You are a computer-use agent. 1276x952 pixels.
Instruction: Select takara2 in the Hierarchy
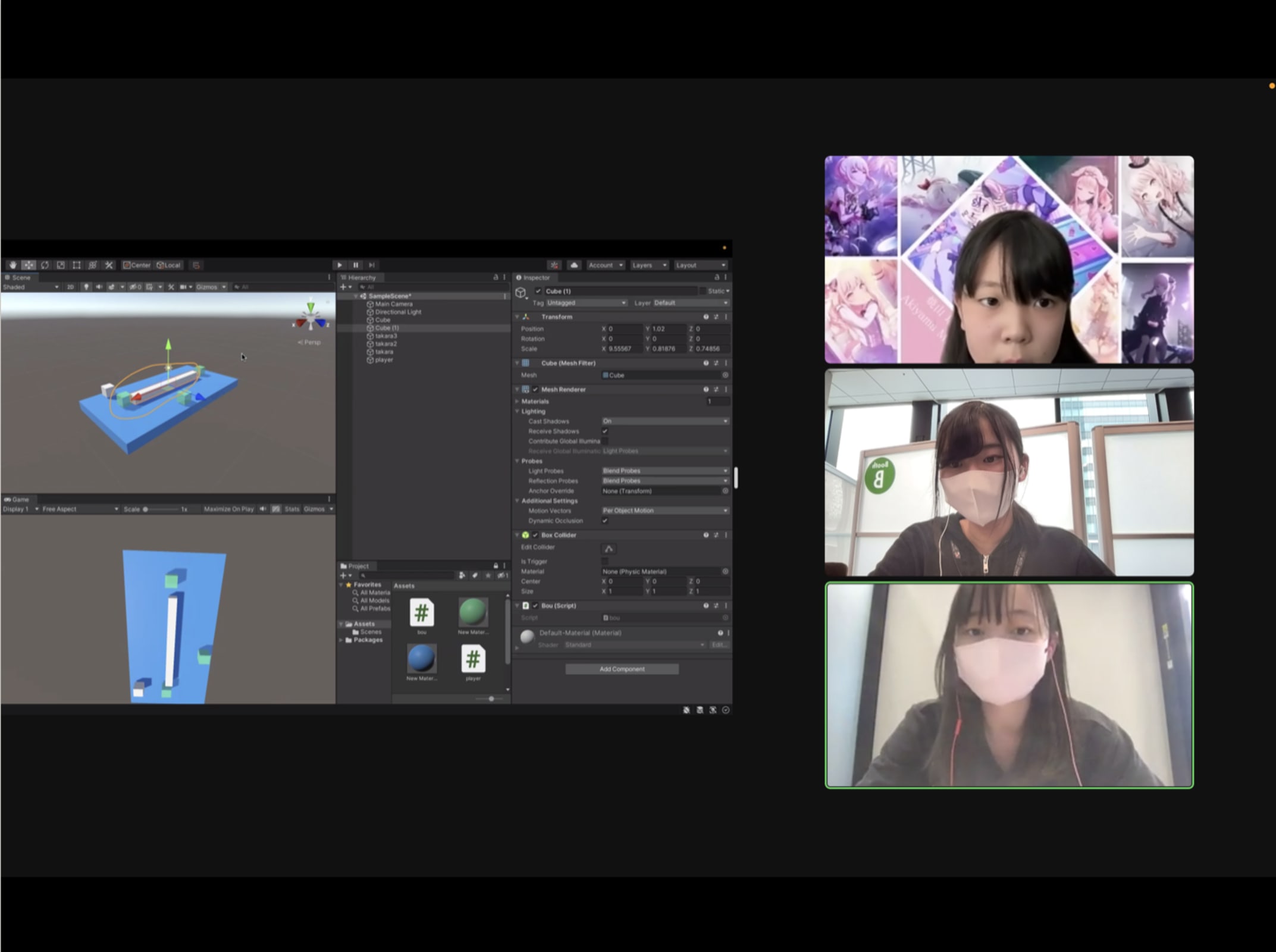[385, 344]
